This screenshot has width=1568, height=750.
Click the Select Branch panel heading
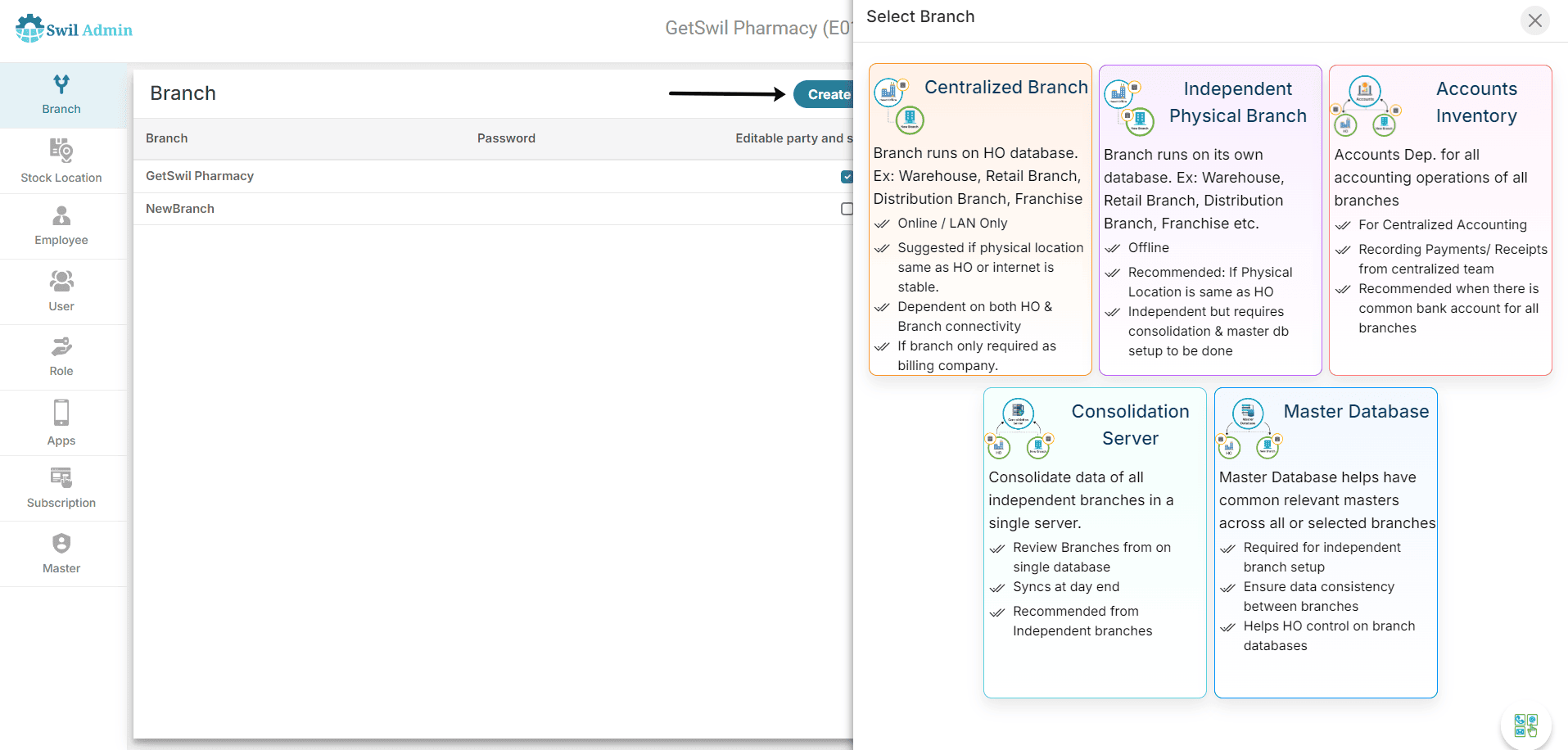tap(920, 16)
